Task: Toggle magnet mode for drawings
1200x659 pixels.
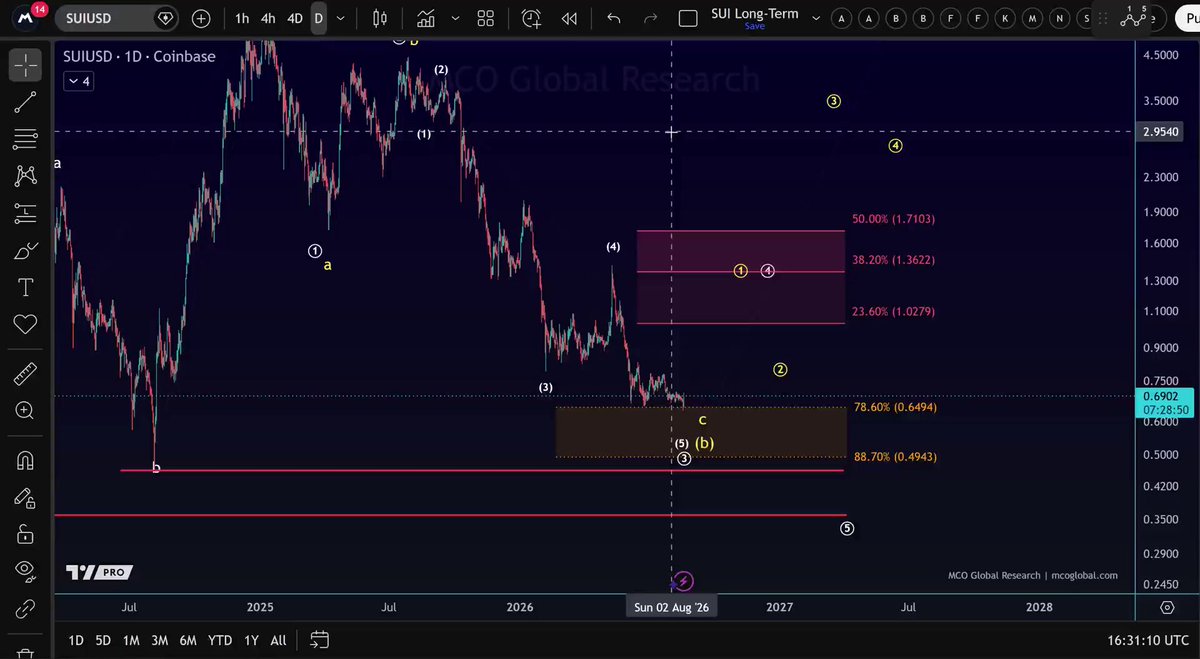Action: coord(25,460)
